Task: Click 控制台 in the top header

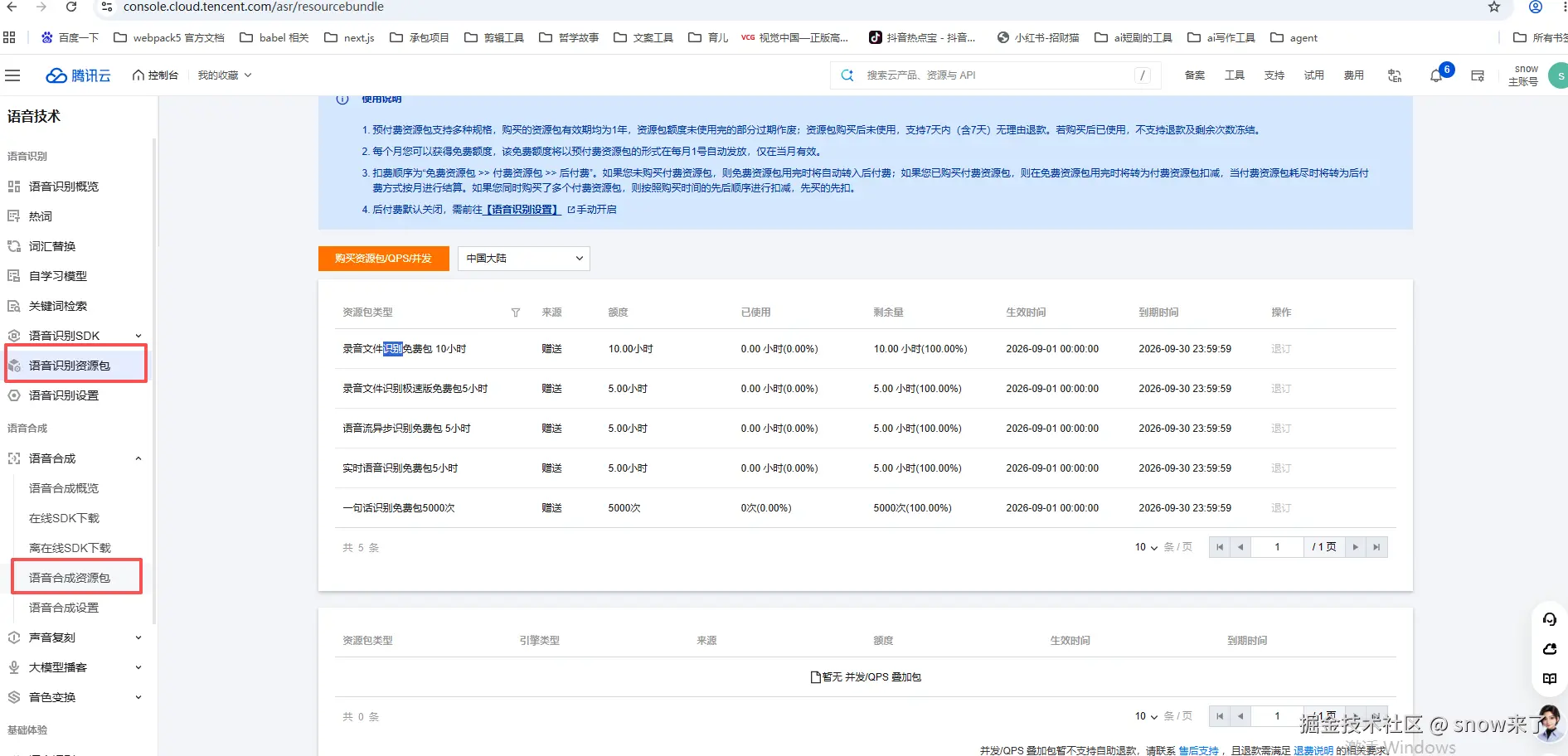Action: point(155,75)
